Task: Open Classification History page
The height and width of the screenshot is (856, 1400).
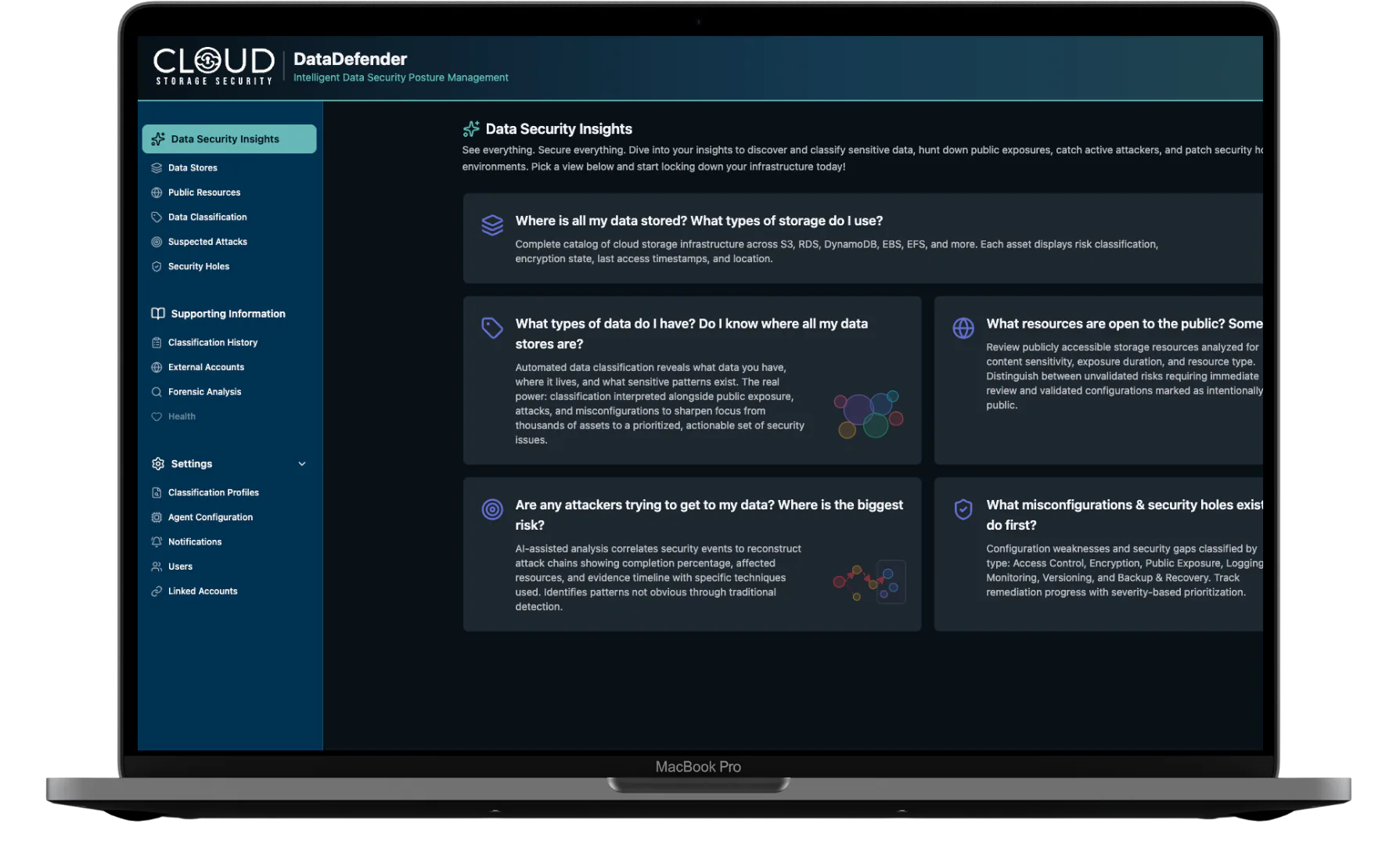Action: tap(213, 343)
